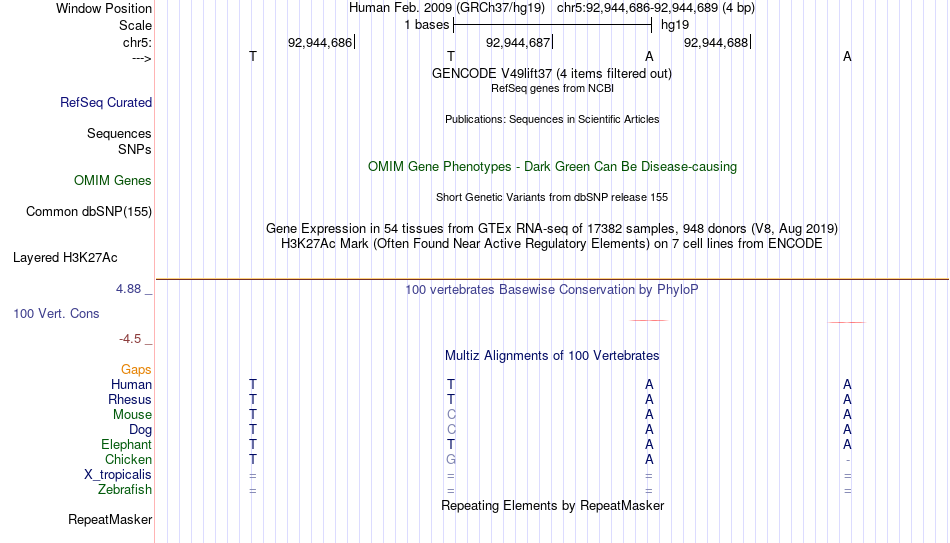
Task: Open Layered H3K27Ac track label
Action: [65, 258]
